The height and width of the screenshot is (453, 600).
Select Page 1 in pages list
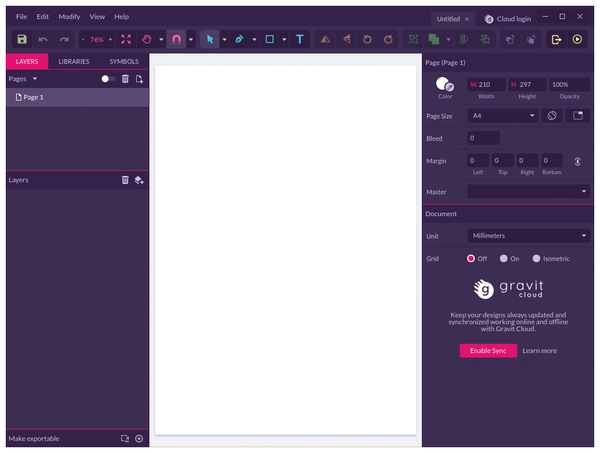pos(77,97)
